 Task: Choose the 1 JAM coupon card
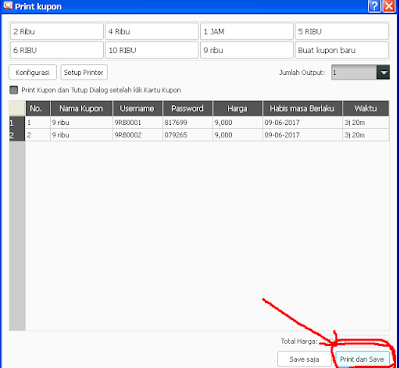(247, 32)
